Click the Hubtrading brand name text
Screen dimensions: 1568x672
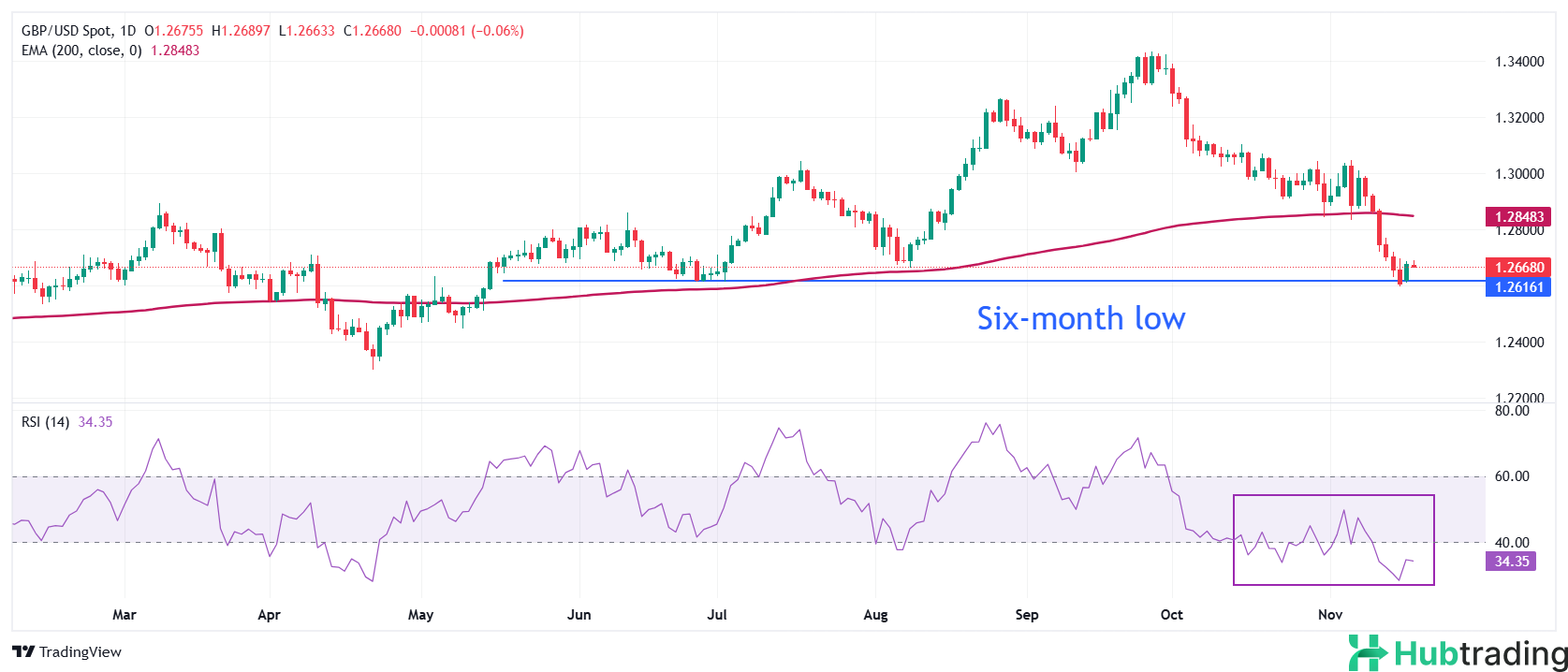(1480, 653)
